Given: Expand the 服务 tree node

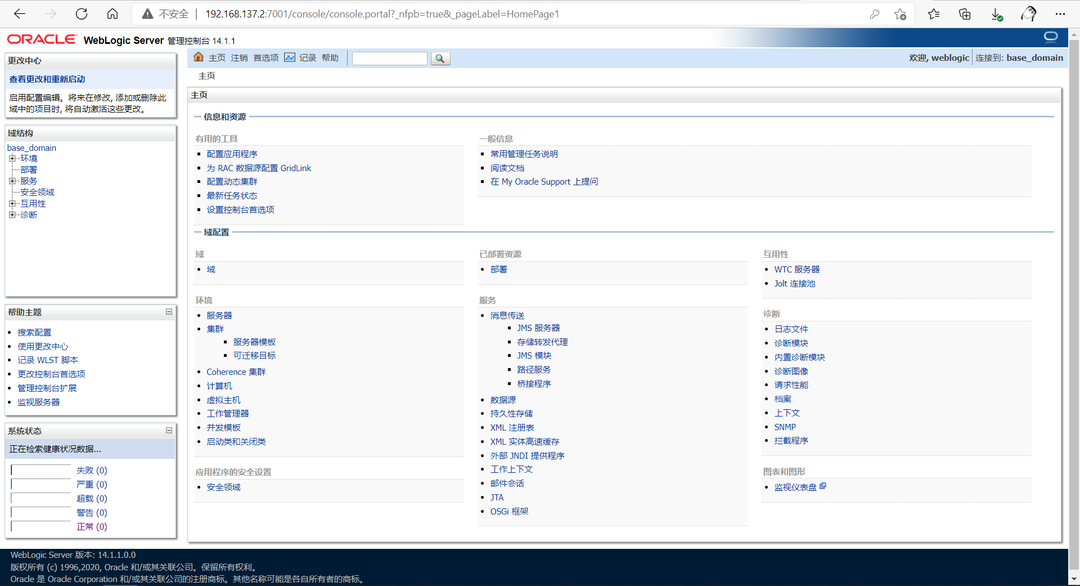Looking at the screenshot, I should pos(12,181).
